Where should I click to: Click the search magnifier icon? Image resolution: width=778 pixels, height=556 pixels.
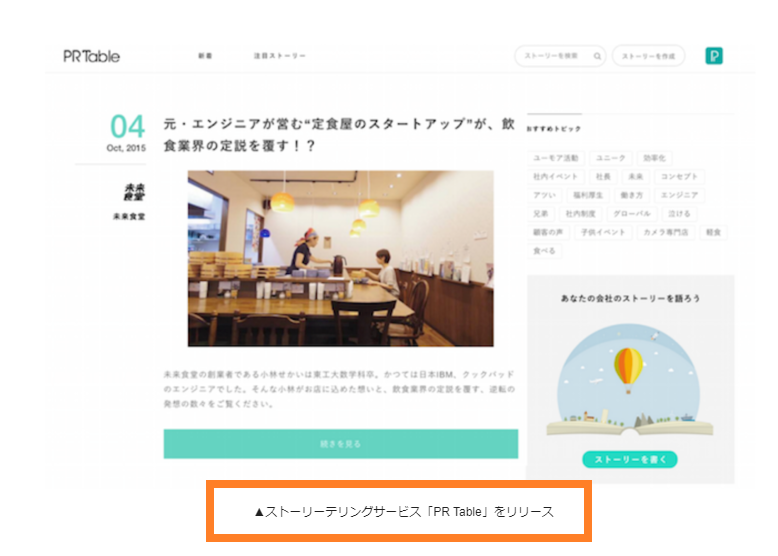click(x=597, y=56)
